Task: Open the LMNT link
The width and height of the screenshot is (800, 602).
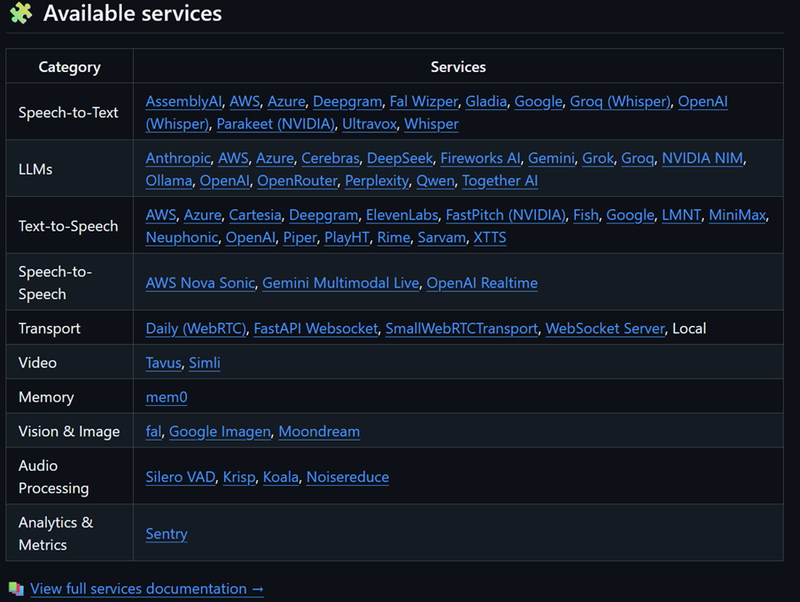Action: (681, 215)
